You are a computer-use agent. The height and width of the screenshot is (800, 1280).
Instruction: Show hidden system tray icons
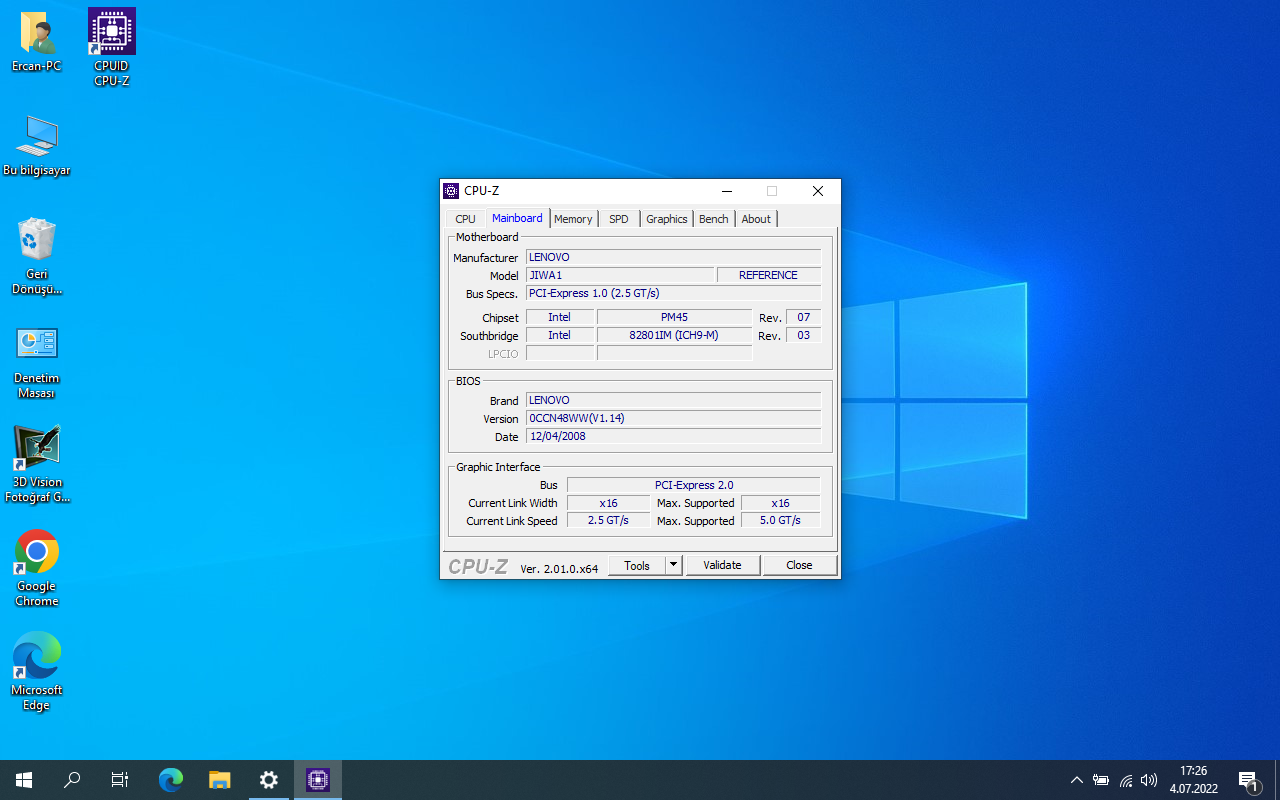click(1077, 780)
